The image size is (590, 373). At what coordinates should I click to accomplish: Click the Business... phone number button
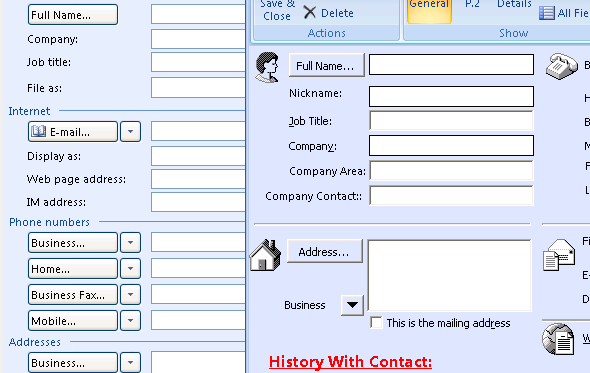pos(73,242)
